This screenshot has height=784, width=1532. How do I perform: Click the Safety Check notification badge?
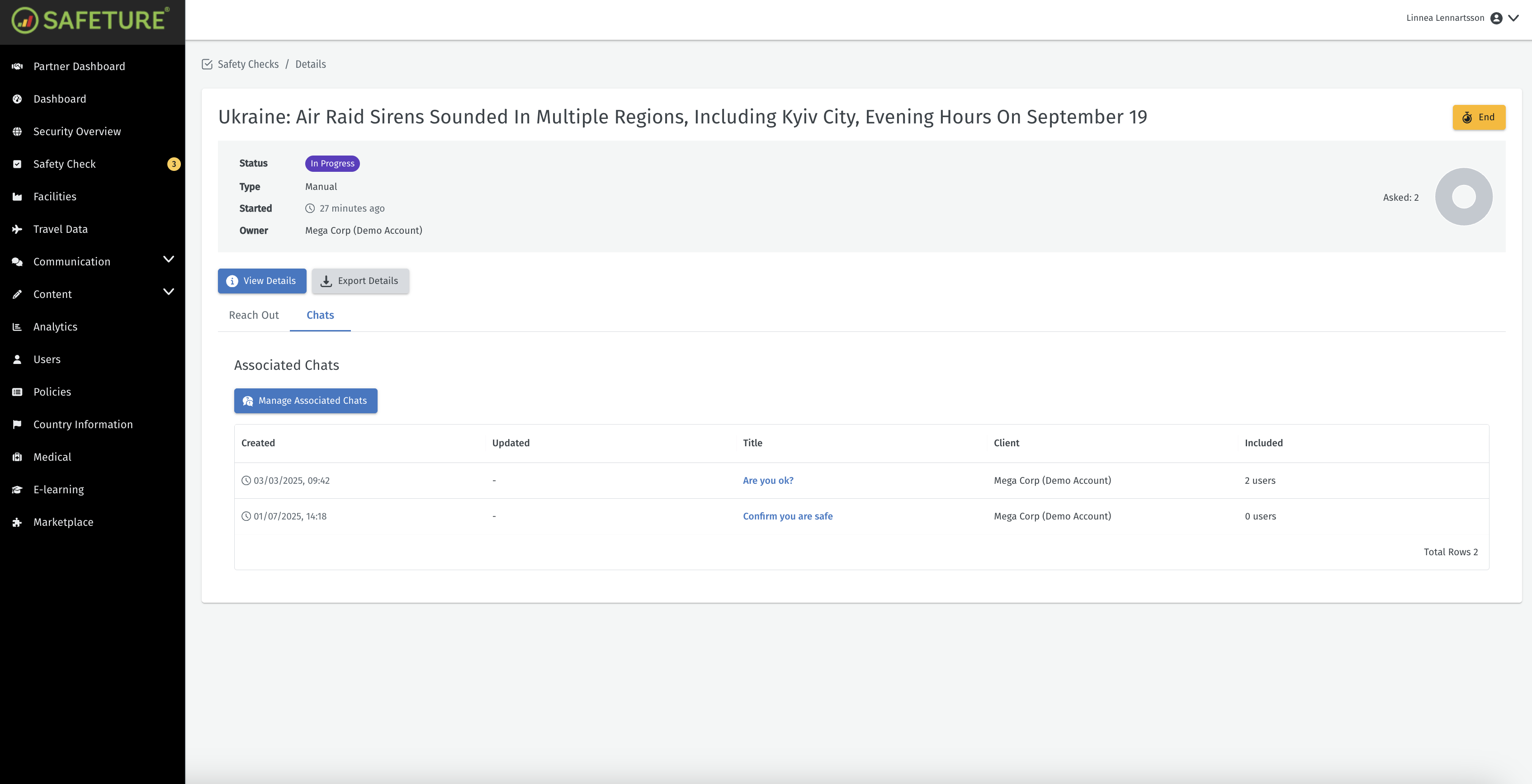click(174, 164)
